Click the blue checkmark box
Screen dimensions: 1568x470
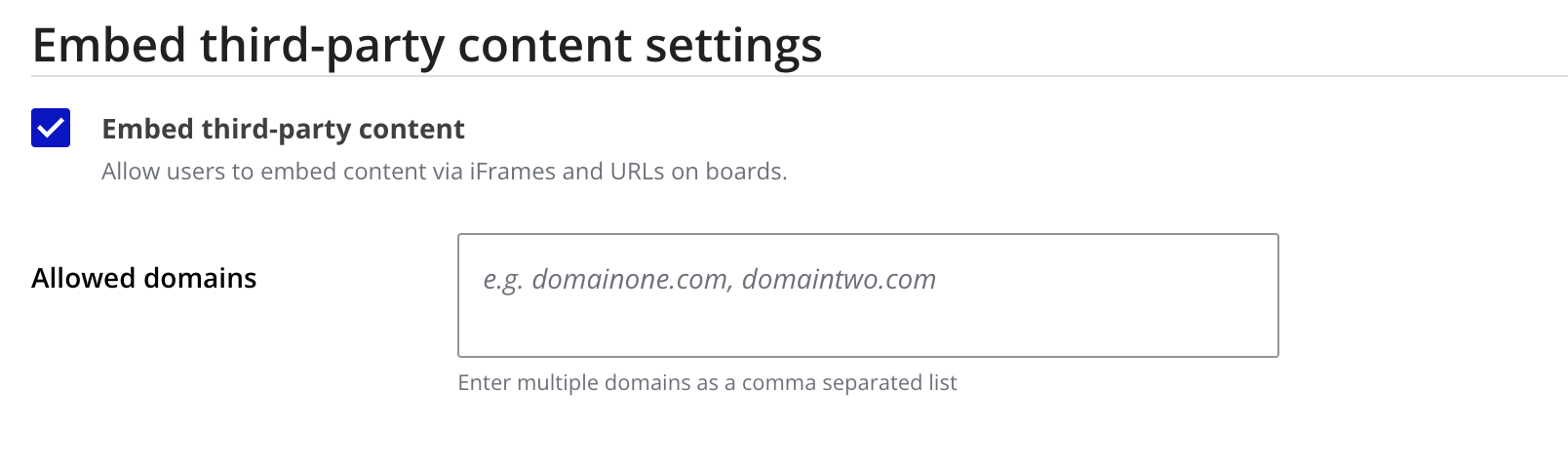tap(51, 128)
